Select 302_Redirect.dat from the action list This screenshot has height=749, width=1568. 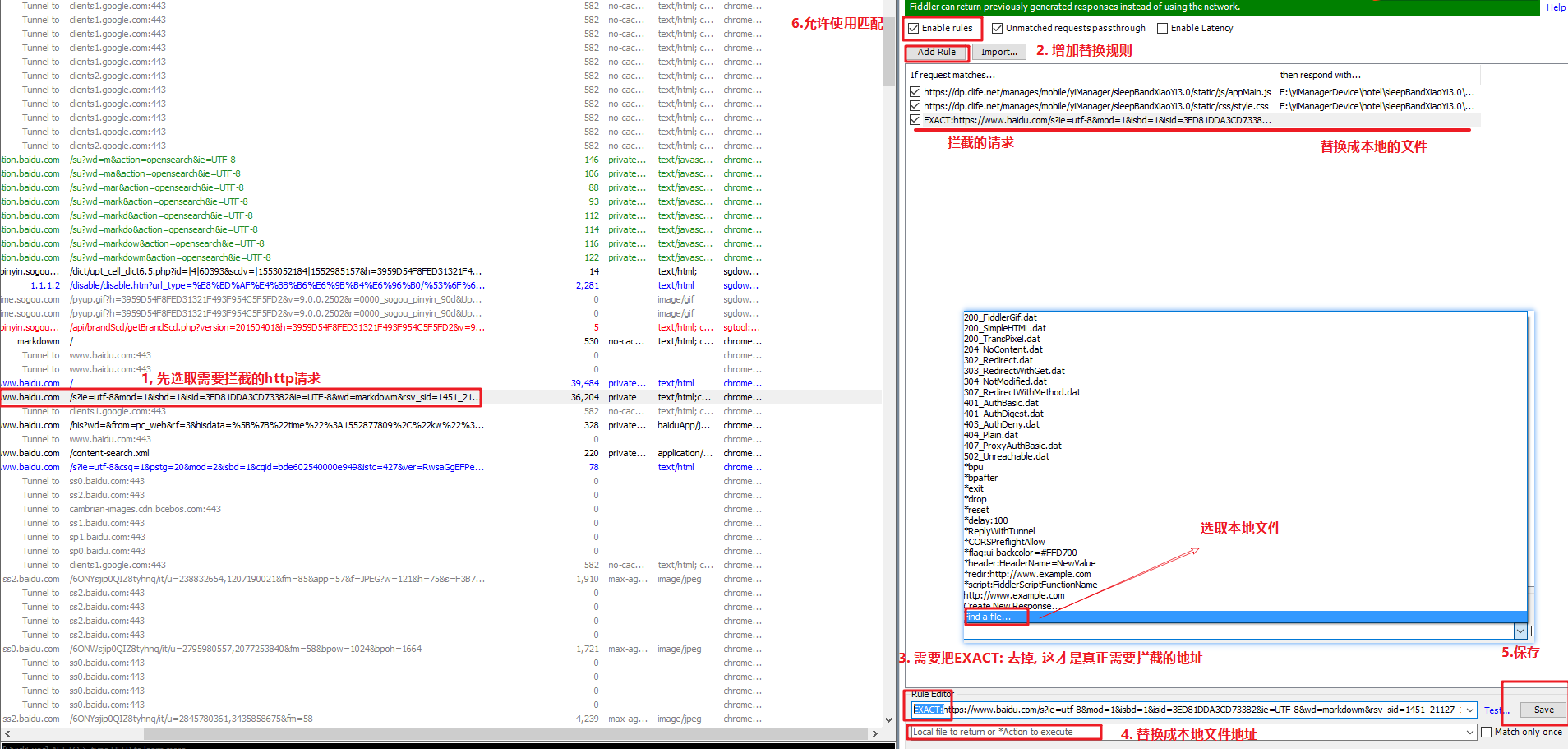(x=1244, y=360)
